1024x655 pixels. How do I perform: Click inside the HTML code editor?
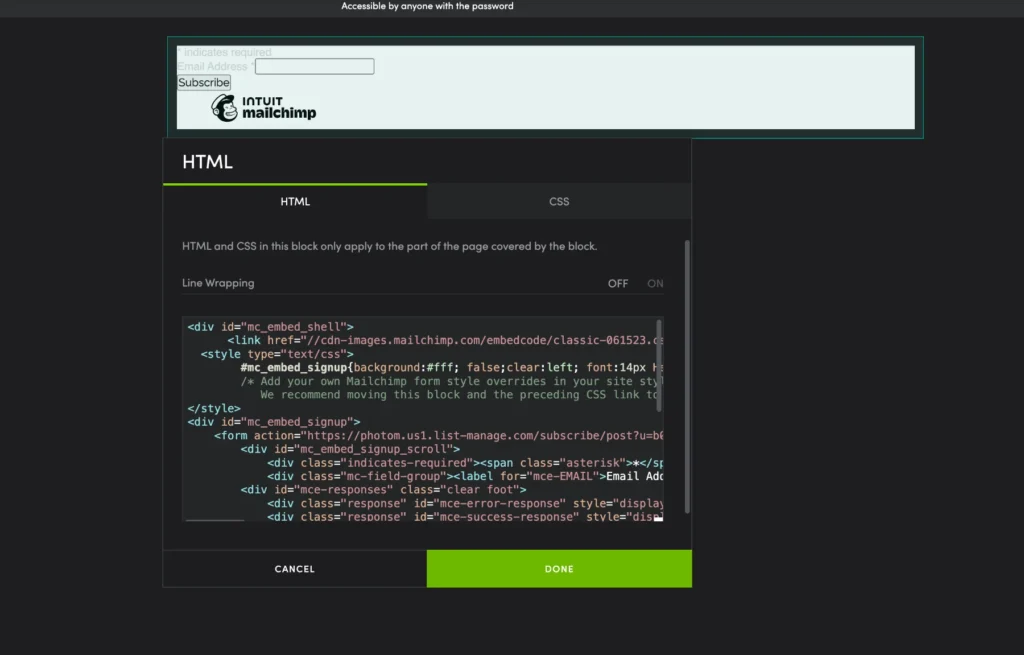tap(400, 420)
